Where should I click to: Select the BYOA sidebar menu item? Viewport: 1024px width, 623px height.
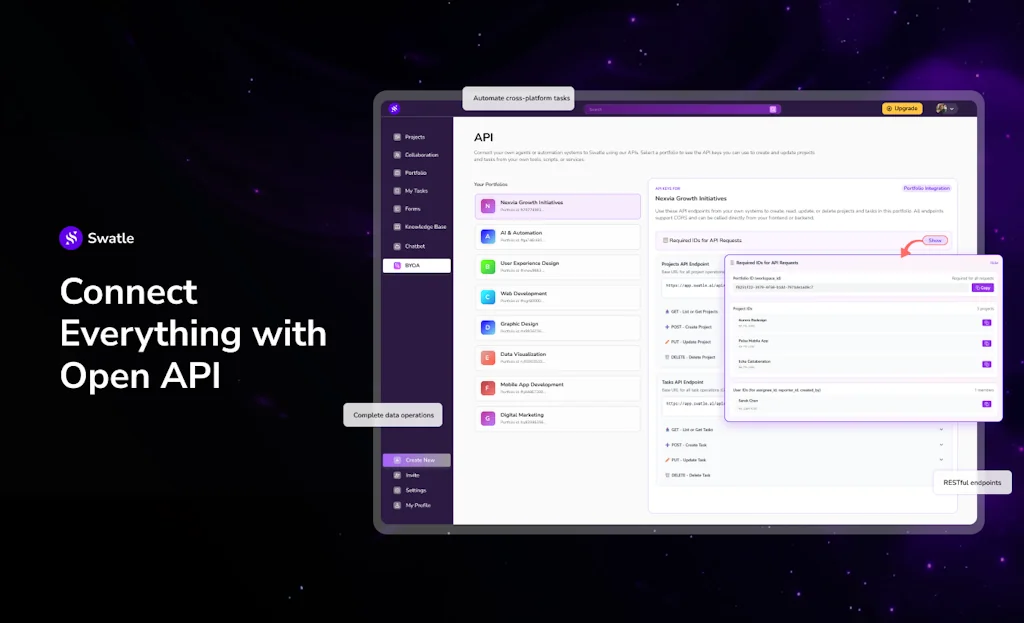pyautogui.click(x=416, y=265)
